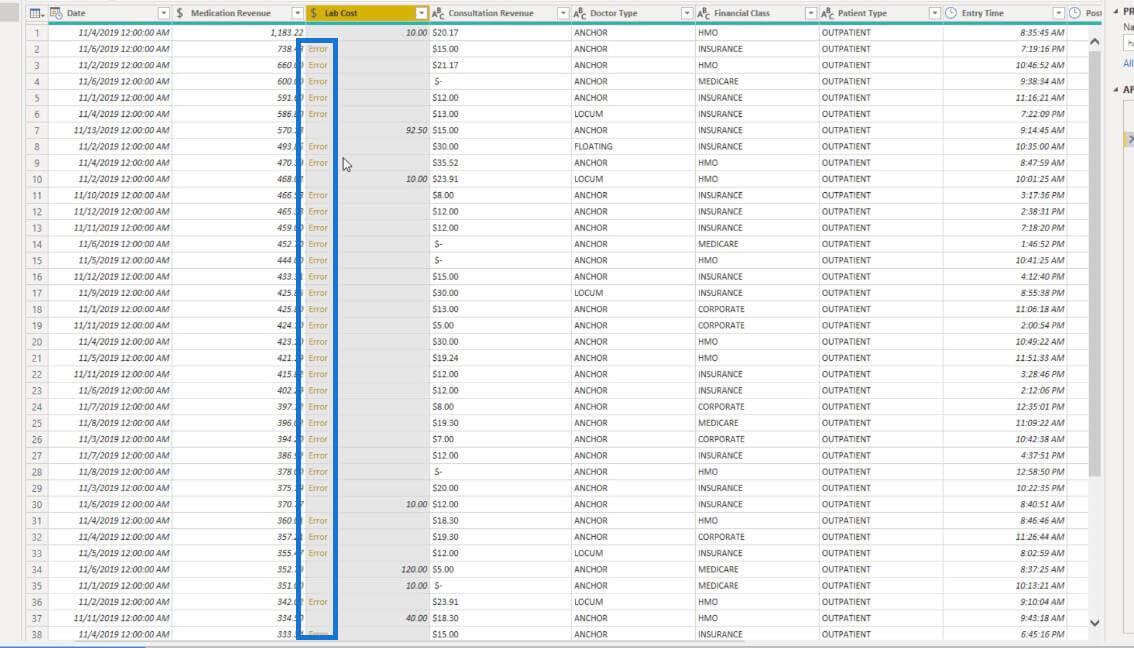
Task: Click Lab Cost currency type icon
Action: pos(314,13)
